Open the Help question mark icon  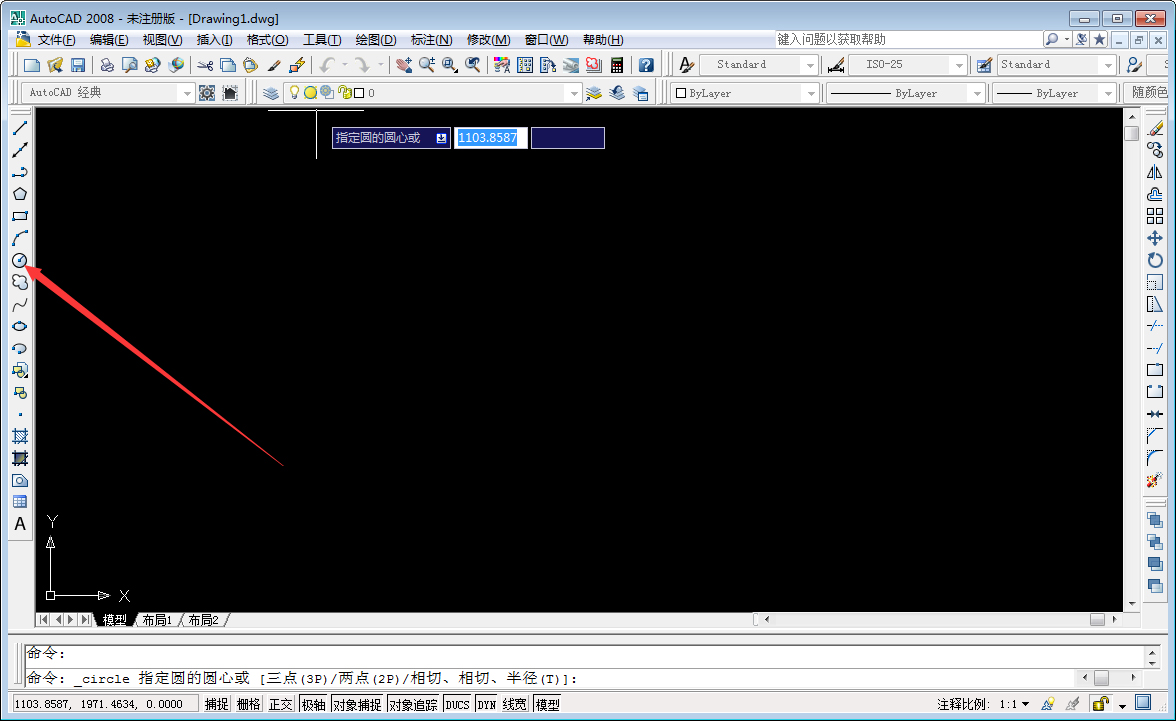[x=646, y=65]
